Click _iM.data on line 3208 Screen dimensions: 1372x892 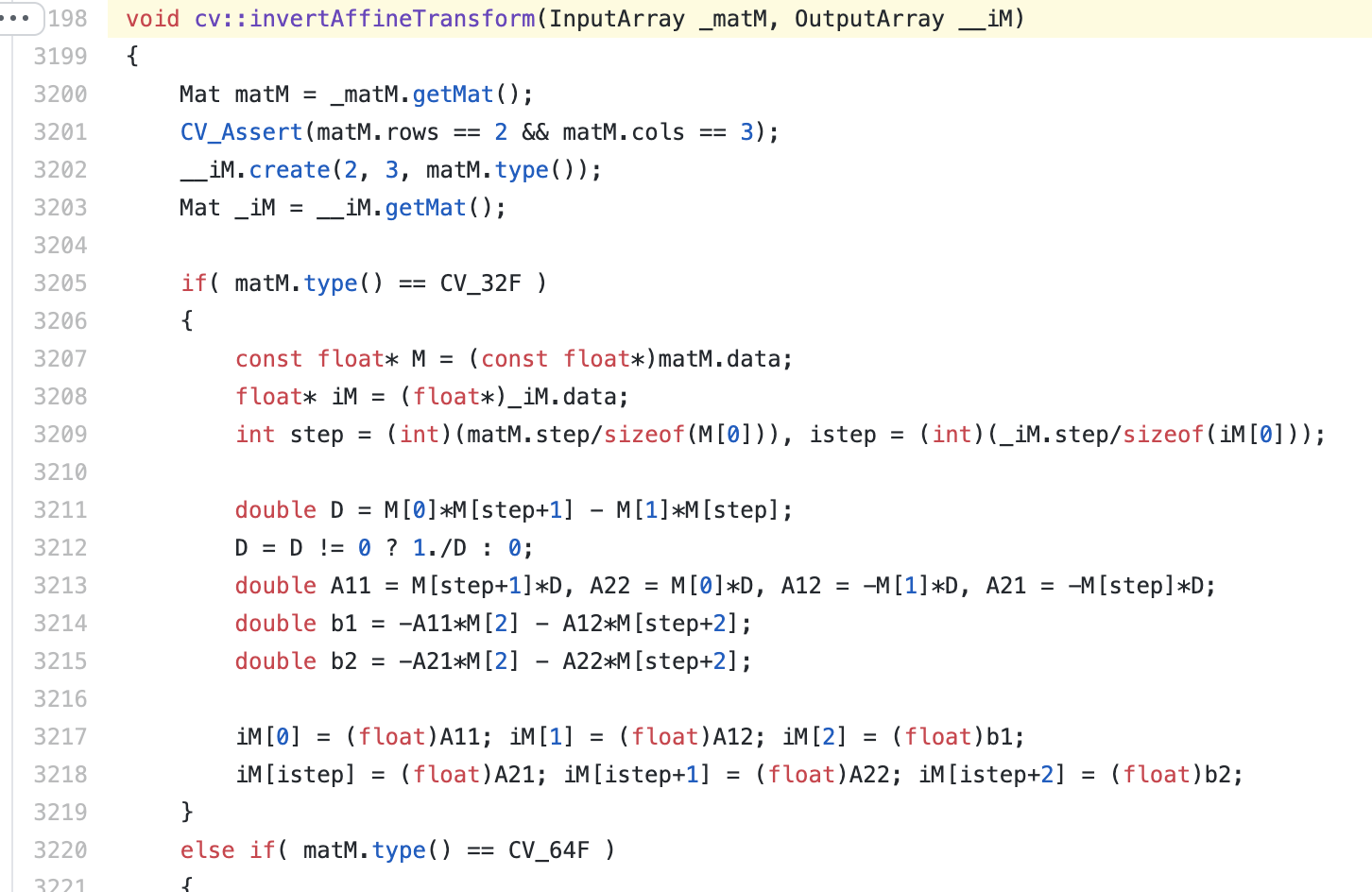(x=562, y=396)
